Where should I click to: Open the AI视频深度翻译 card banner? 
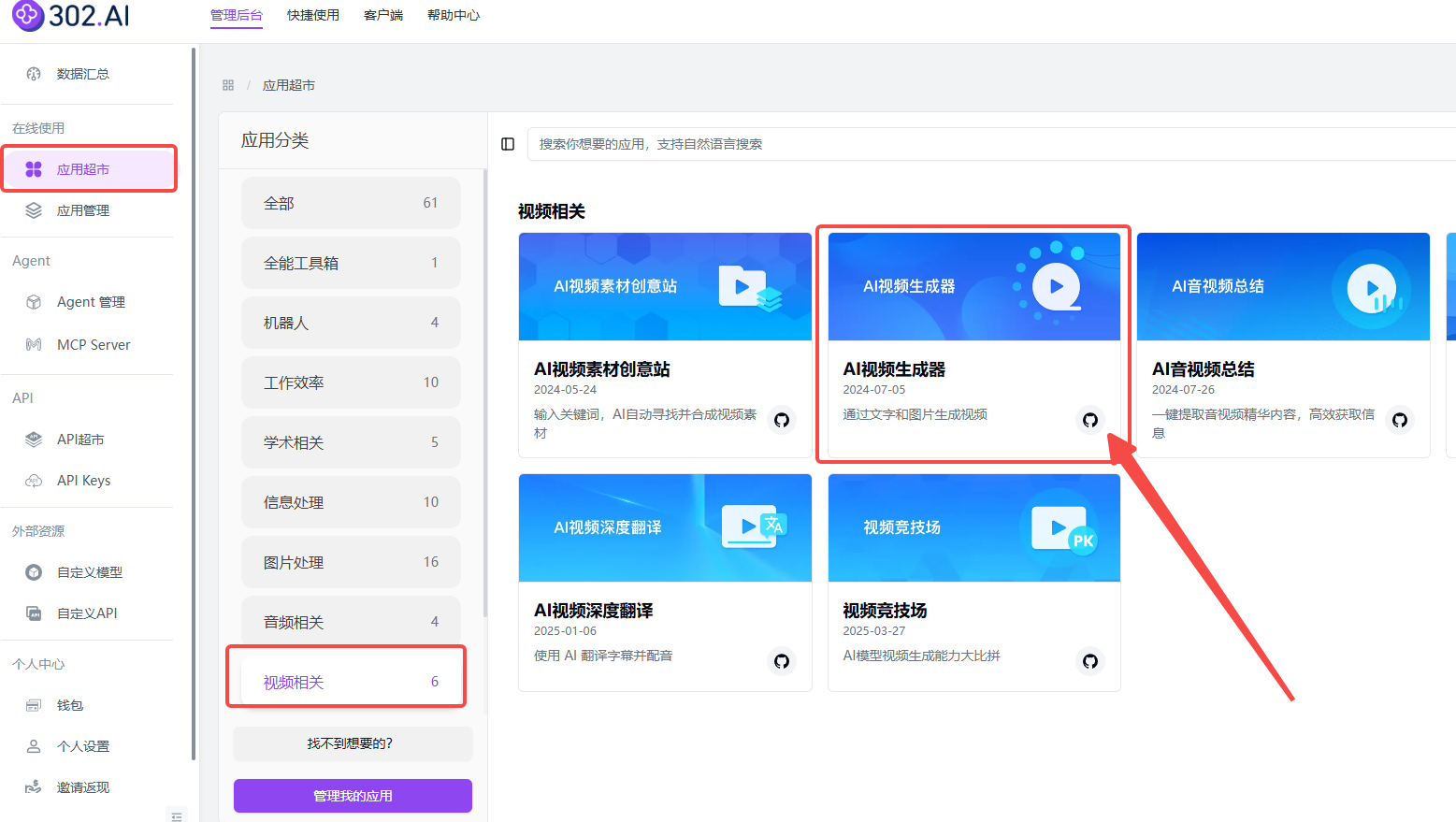pyautogui.click(x=665, y=527)
